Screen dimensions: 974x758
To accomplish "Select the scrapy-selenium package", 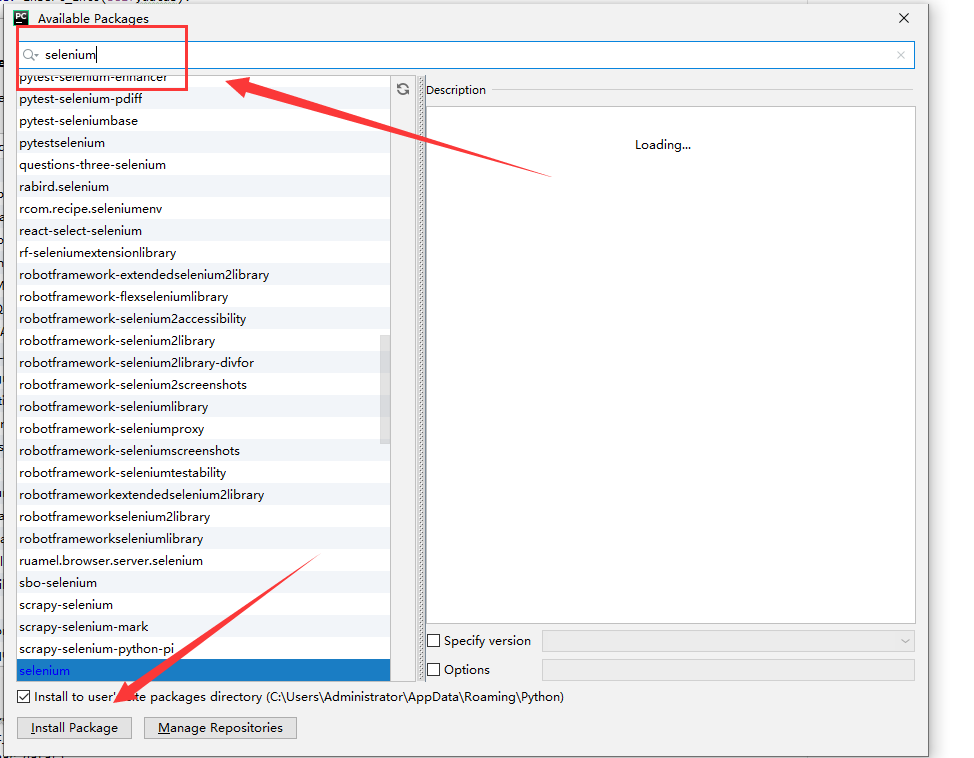I will 204,605.
